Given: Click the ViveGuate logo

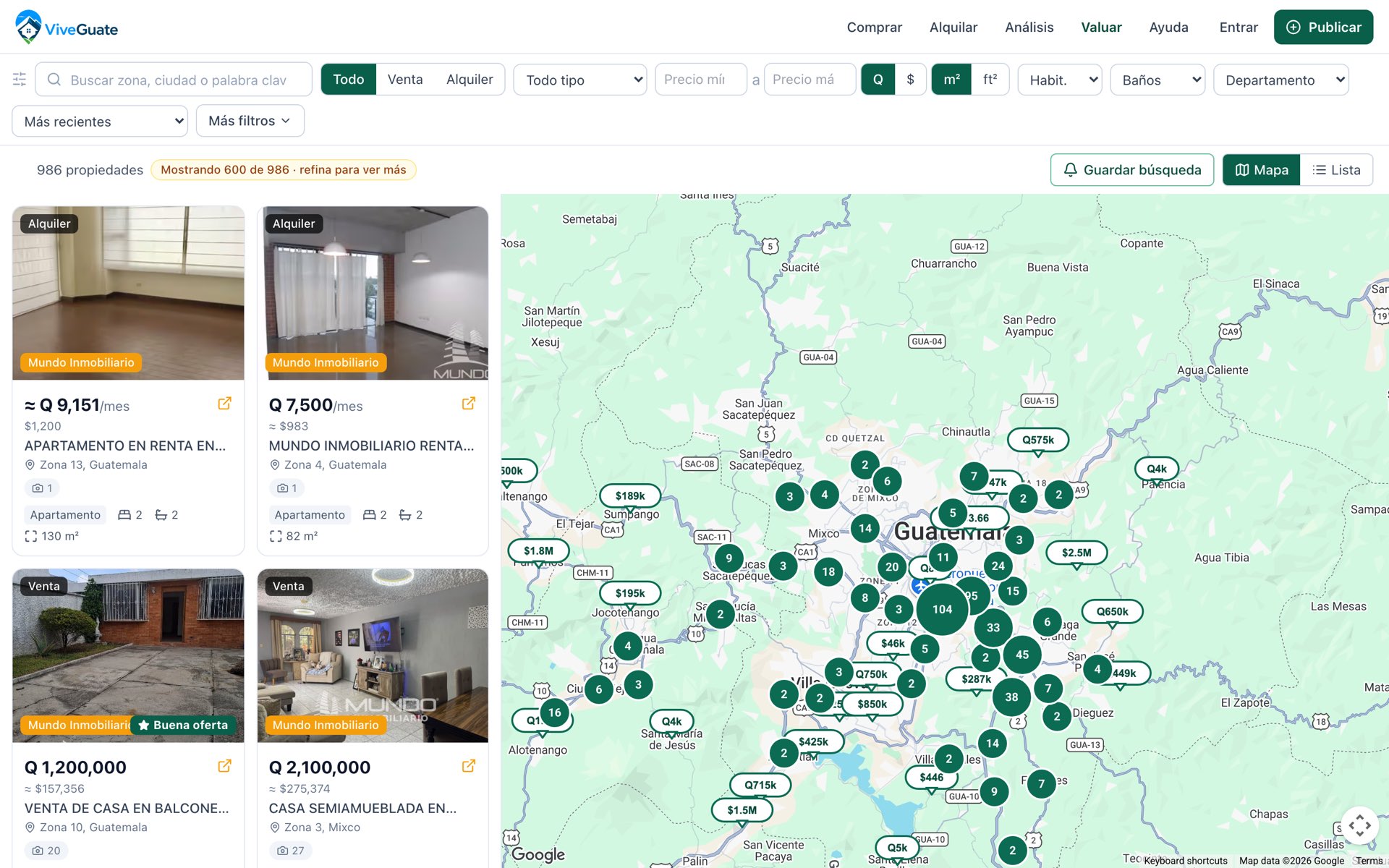Looking at the screenshot, I should [67, 27].
